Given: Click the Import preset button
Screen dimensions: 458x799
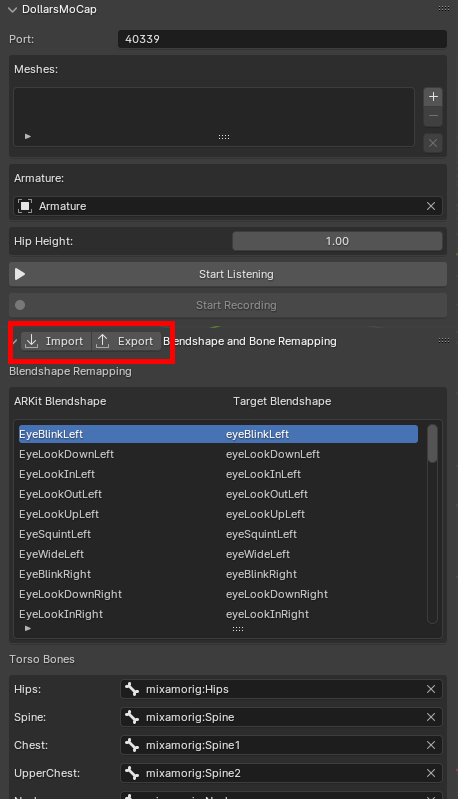Looking at the screenshot, I should tap(56, 341).
